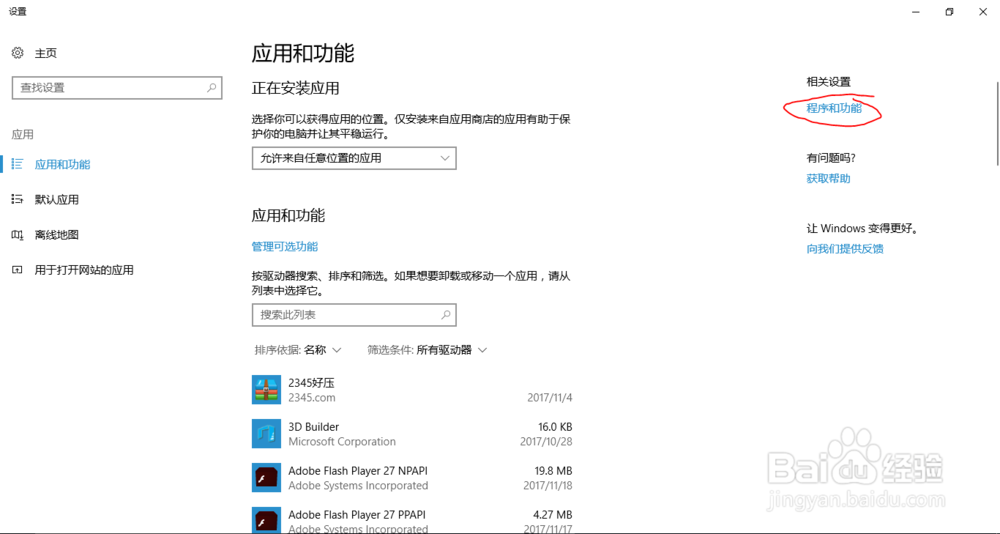Click the magnifier in 查找设置 box
Screen dimensions: 1000x534
click(212, 87)
